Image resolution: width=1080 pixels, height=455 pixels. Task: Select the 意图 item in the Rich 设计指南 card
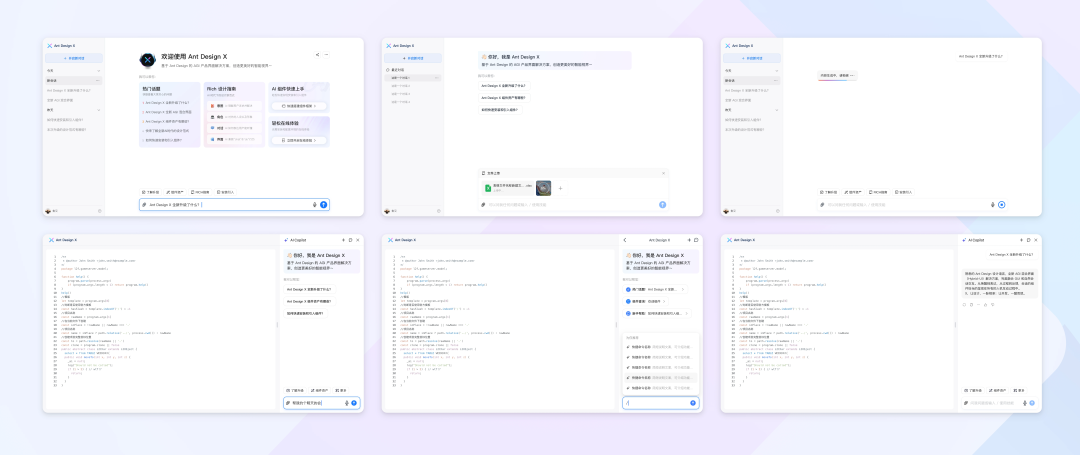tap(234, 106)
